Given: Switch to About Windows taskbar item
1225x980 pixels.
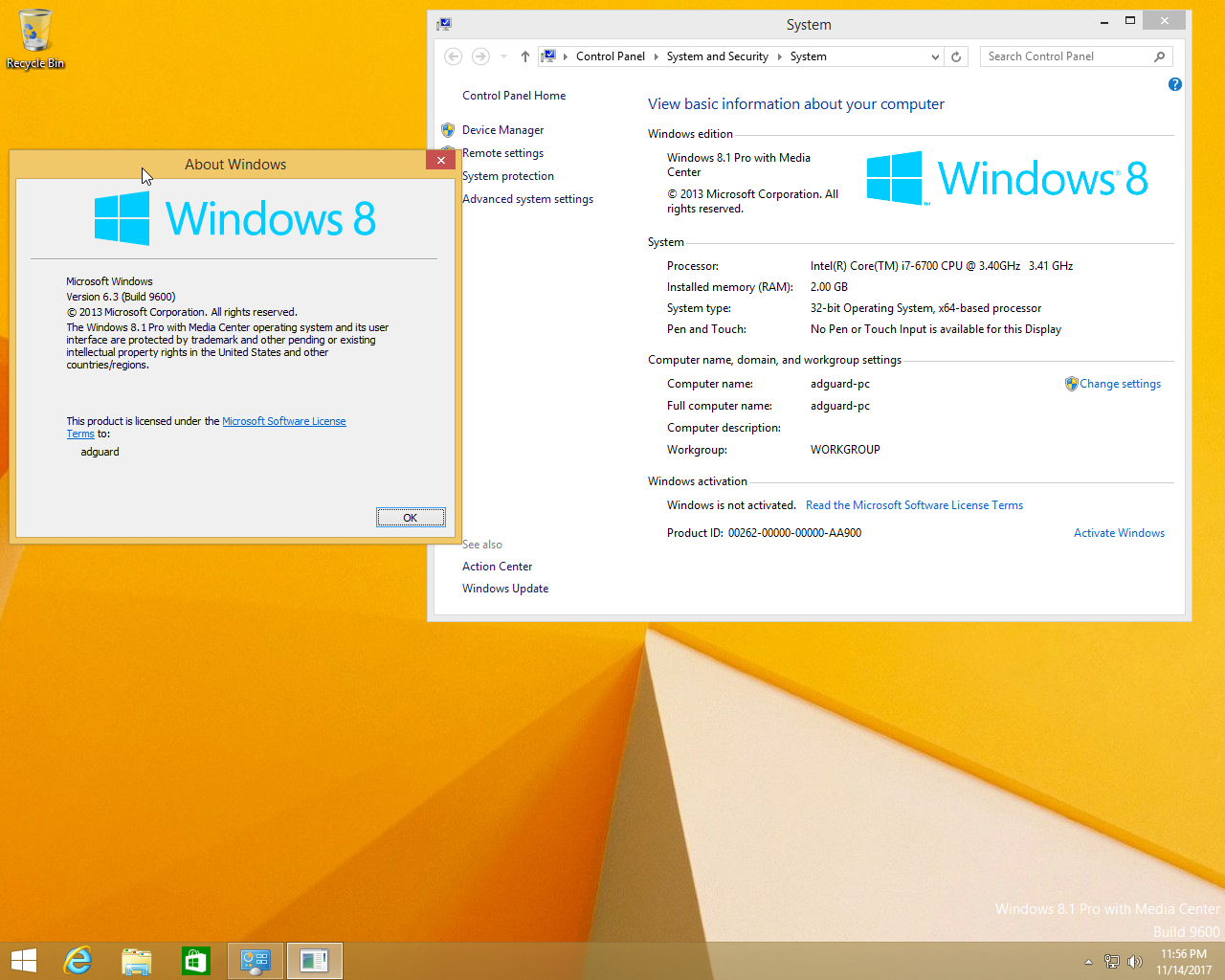Looking at the screenshot, I should pos(314,961).
